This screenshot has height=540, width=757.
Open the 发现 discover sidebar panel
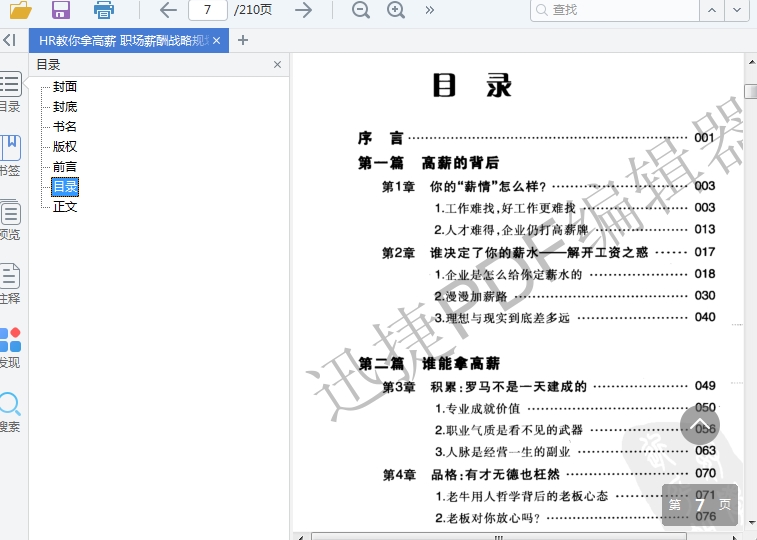point(9,347)
